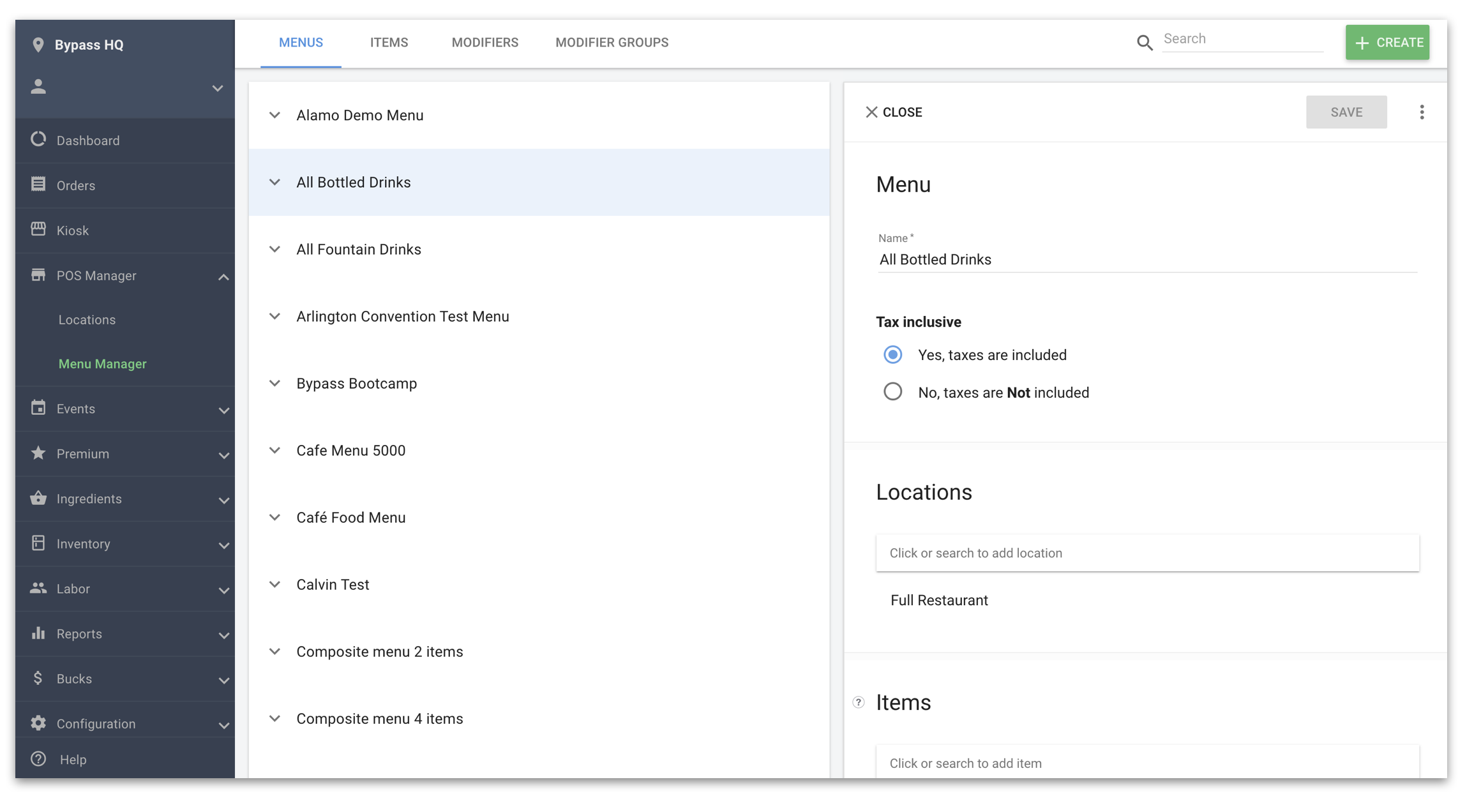Toggle POS Manager section collapse

coord(223,276)
